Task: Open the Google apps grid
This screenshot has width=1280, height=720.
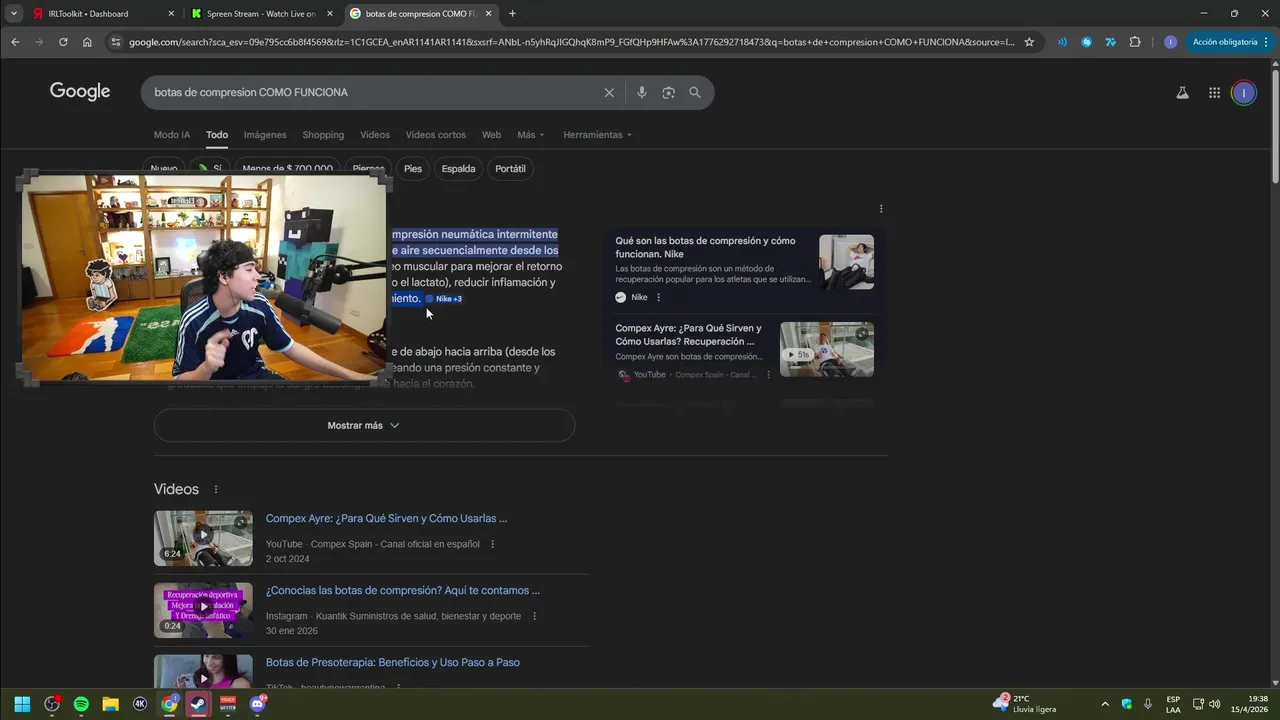Action: click(x=1214, y=93)
